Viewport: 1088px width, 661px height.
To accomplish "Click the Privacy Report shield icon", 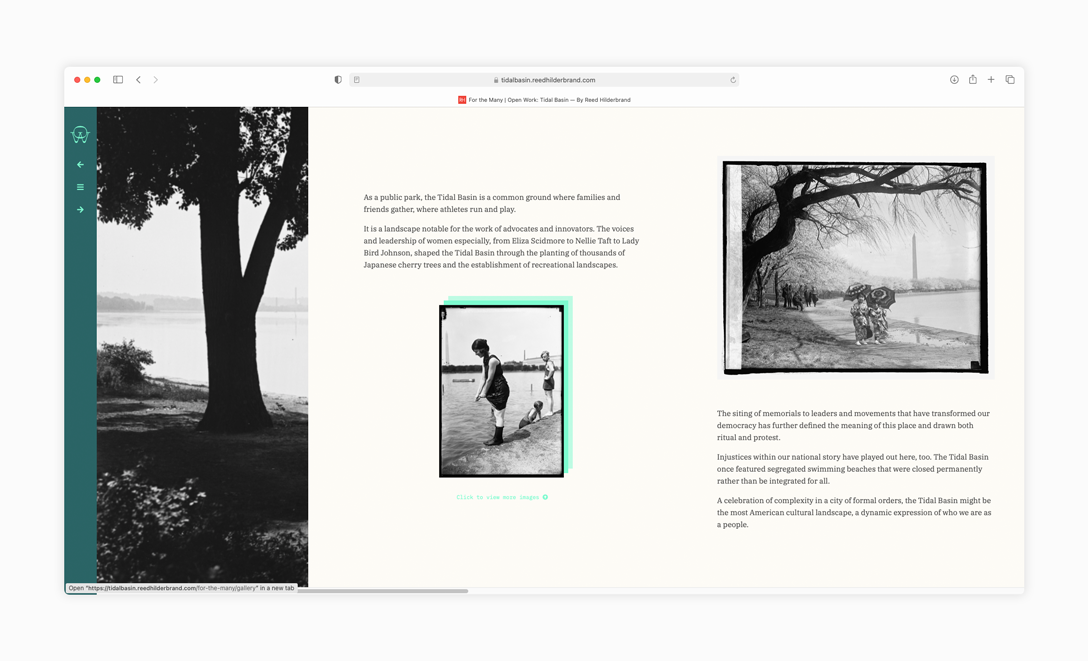I will pos(337,79).
